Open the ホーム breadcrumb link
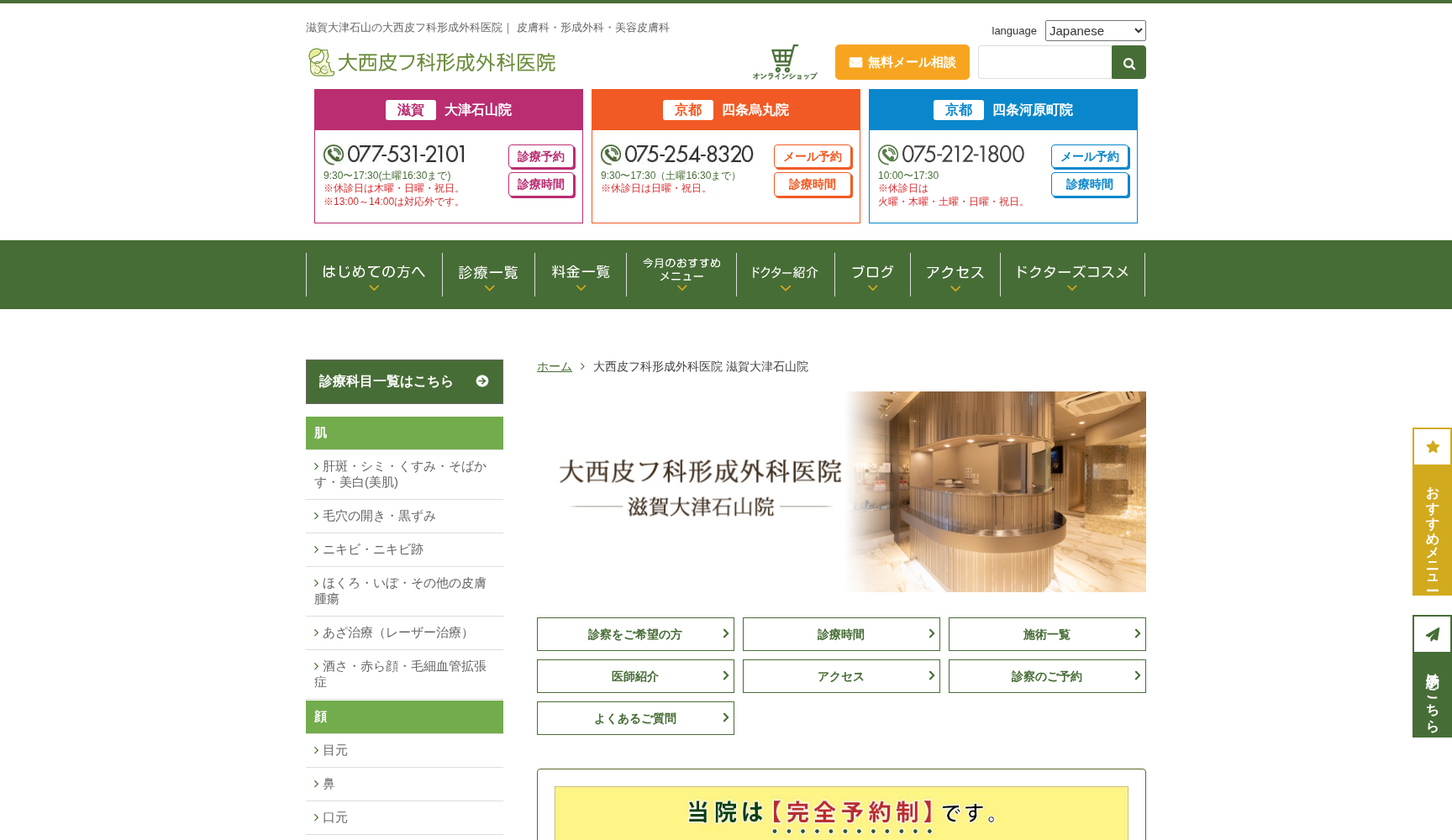The width and height of the screenshot is (1452, 840). point(554,366)
